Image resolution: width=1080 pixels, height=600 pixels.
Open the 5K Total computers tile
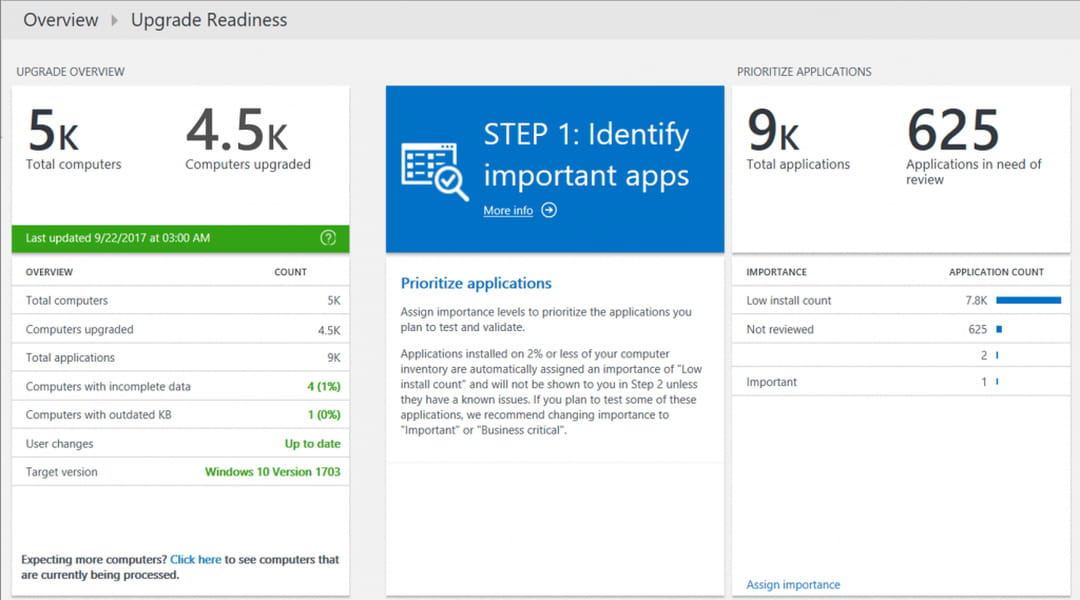(x=73, y=138)
